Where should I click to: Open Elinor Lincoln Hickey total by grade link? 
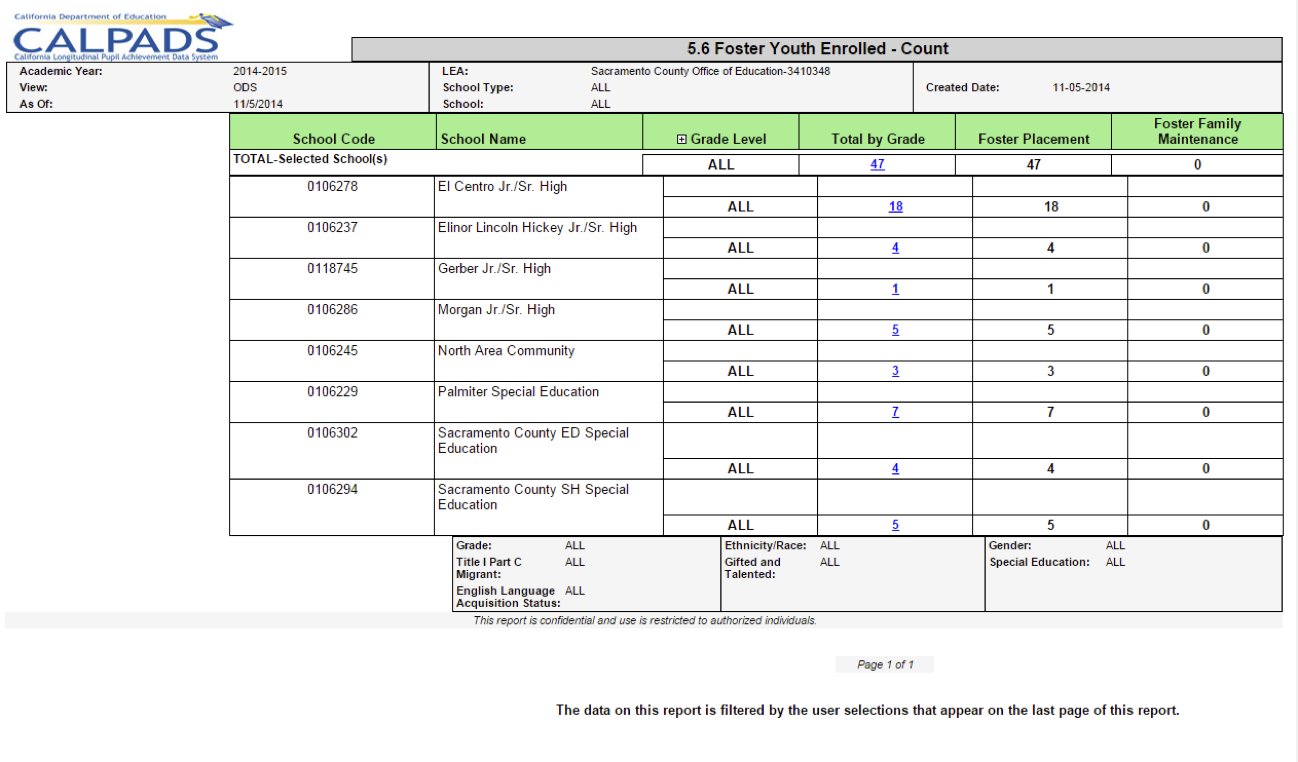pyautogui.click(x=895, y=248)
